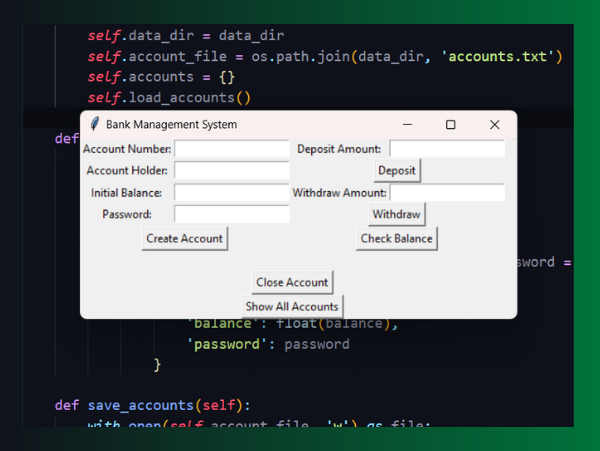Image resolution: width=600 pixels, height=451 pixels.
Task: Click the Deposit button
Action: pyautogui.click(x=397, y=171)
